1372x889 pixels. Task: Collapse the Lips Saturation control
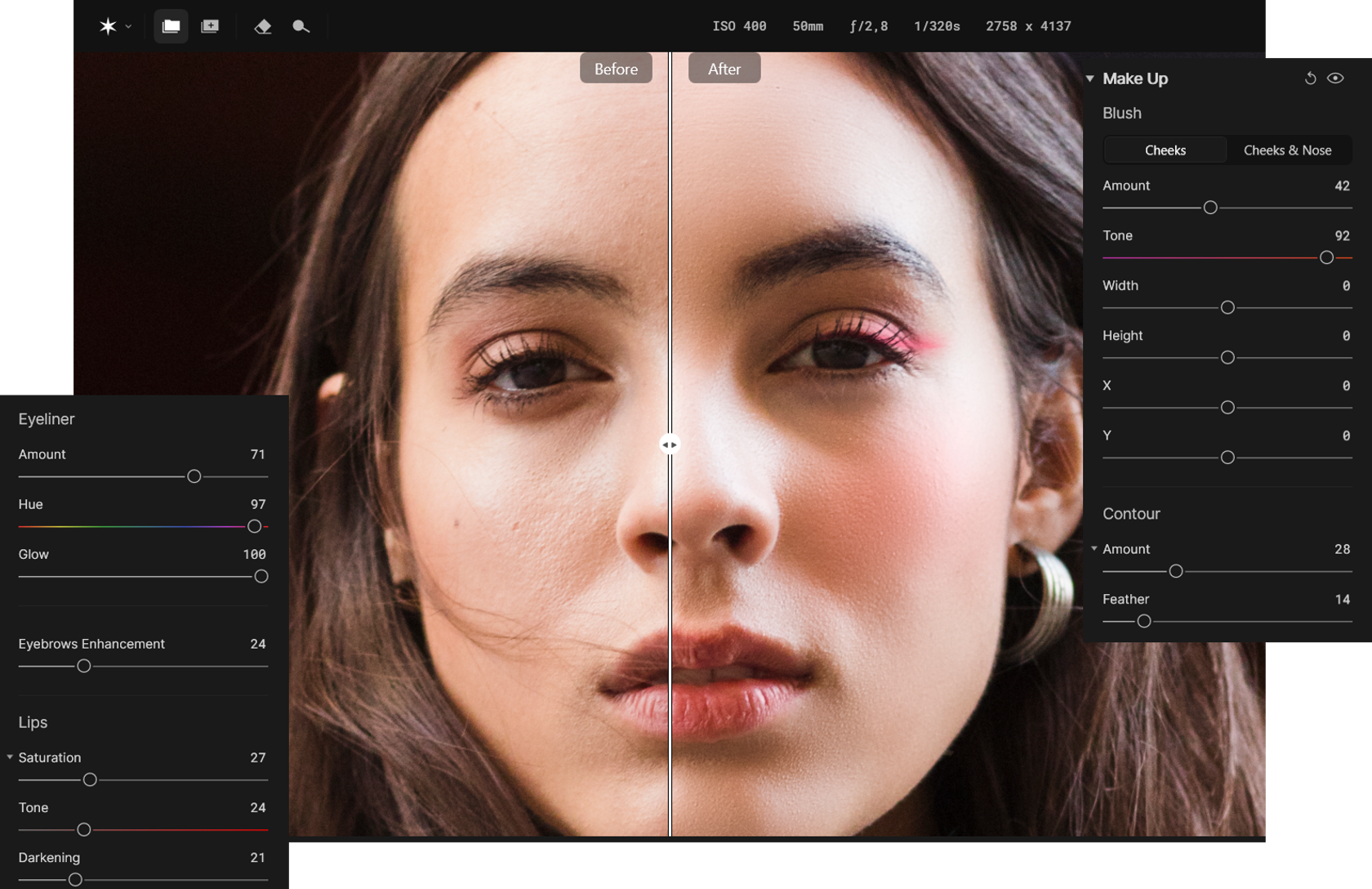point(10,757)
